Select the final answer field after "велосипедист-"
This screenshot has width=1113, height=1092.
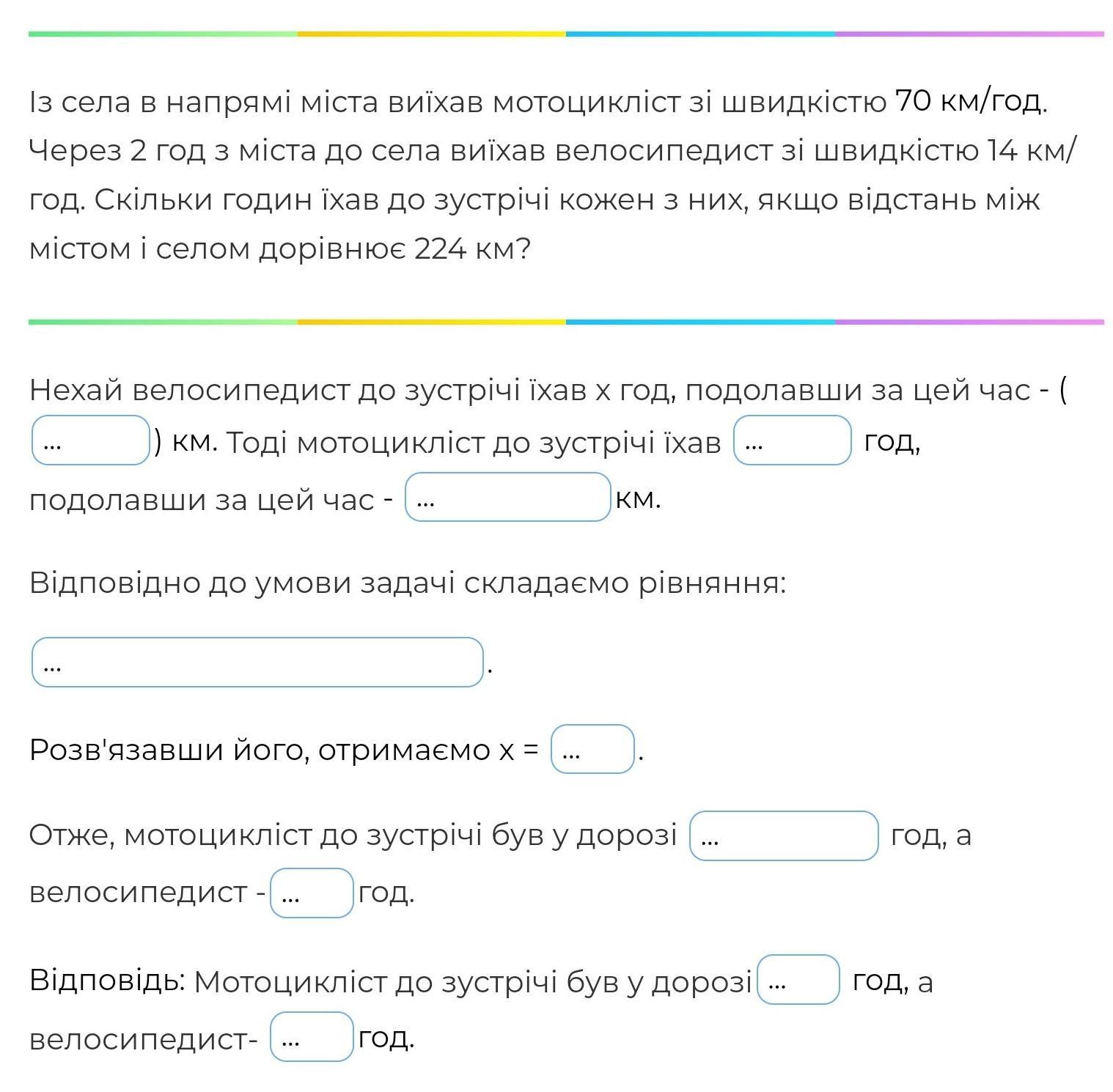(312, 1036)
